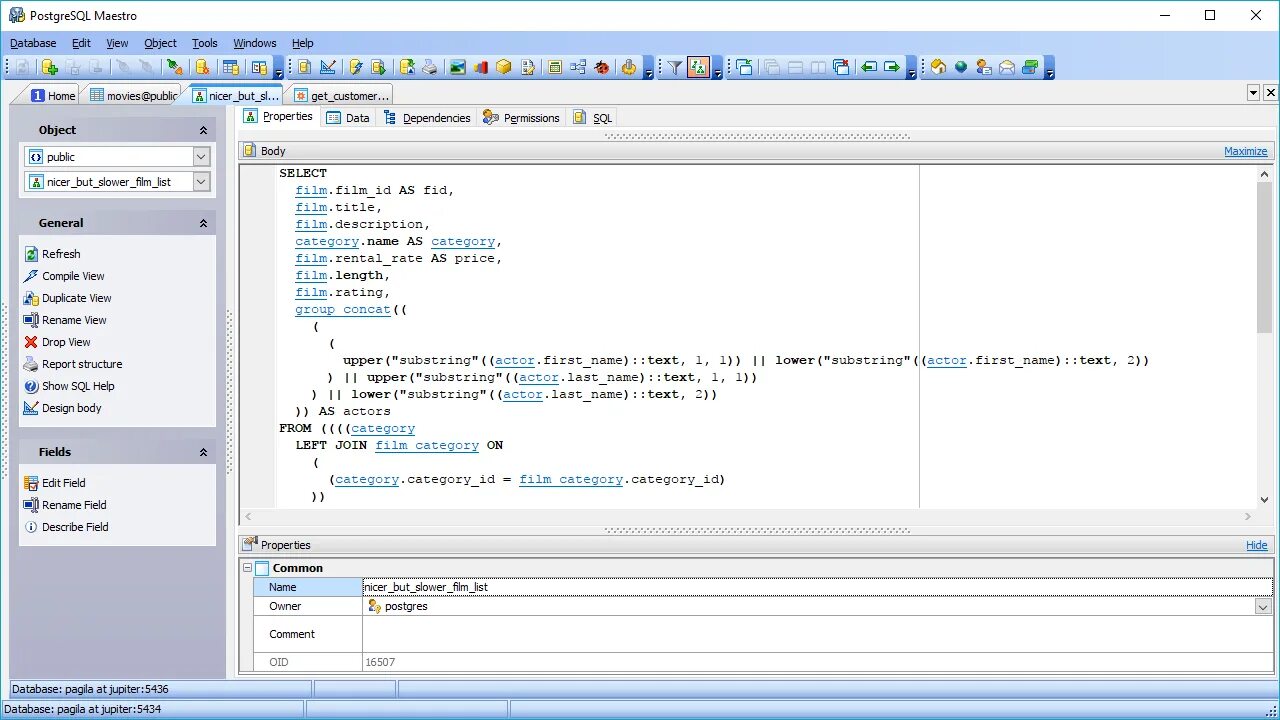Screen dimensions: 1280x720
Task: Click the schema diagram designer icon
Action: point(578,67)
